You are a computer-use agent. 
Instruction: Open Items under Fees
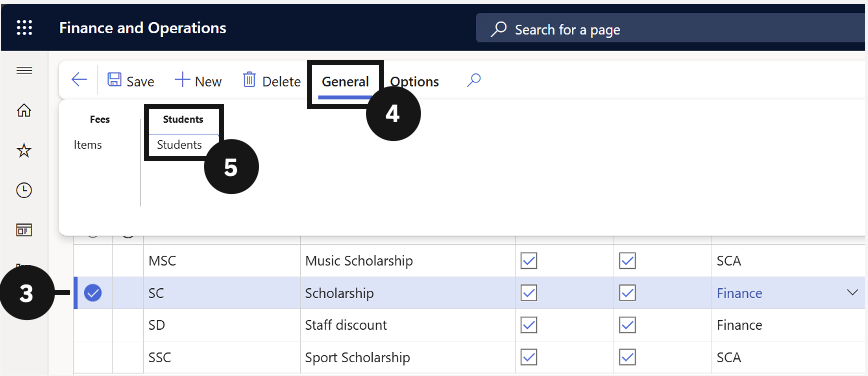(88, 145)
